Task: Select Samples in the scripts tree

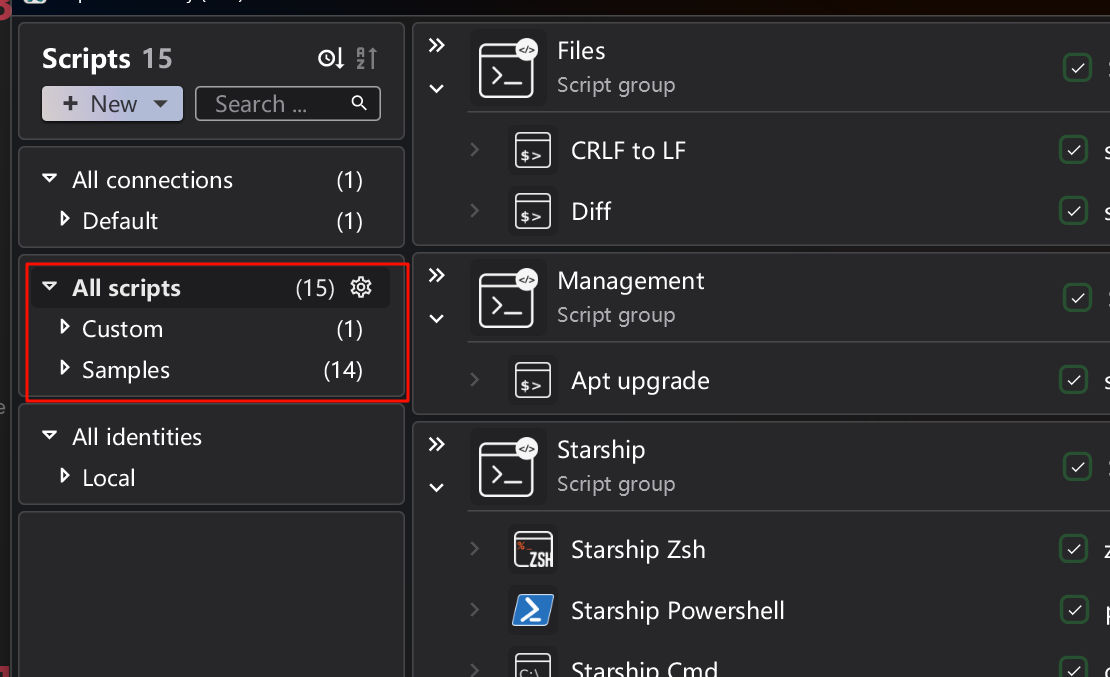Action: click(x=126, y=370)
